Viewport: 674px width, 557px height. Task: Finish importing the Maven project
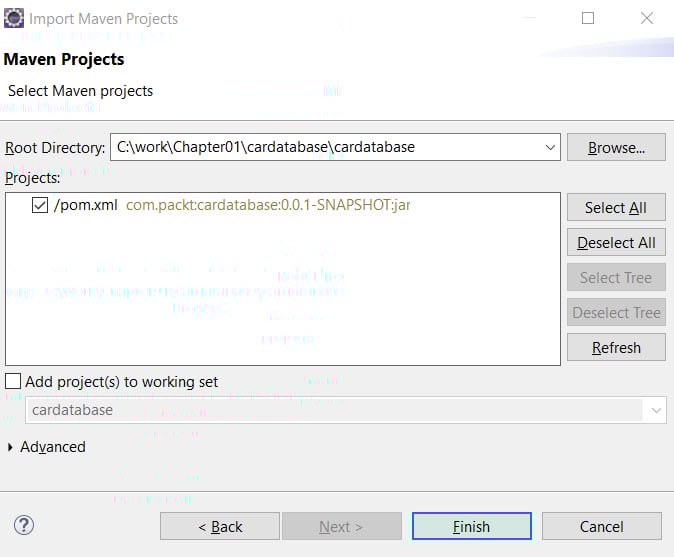pos(472,526)
